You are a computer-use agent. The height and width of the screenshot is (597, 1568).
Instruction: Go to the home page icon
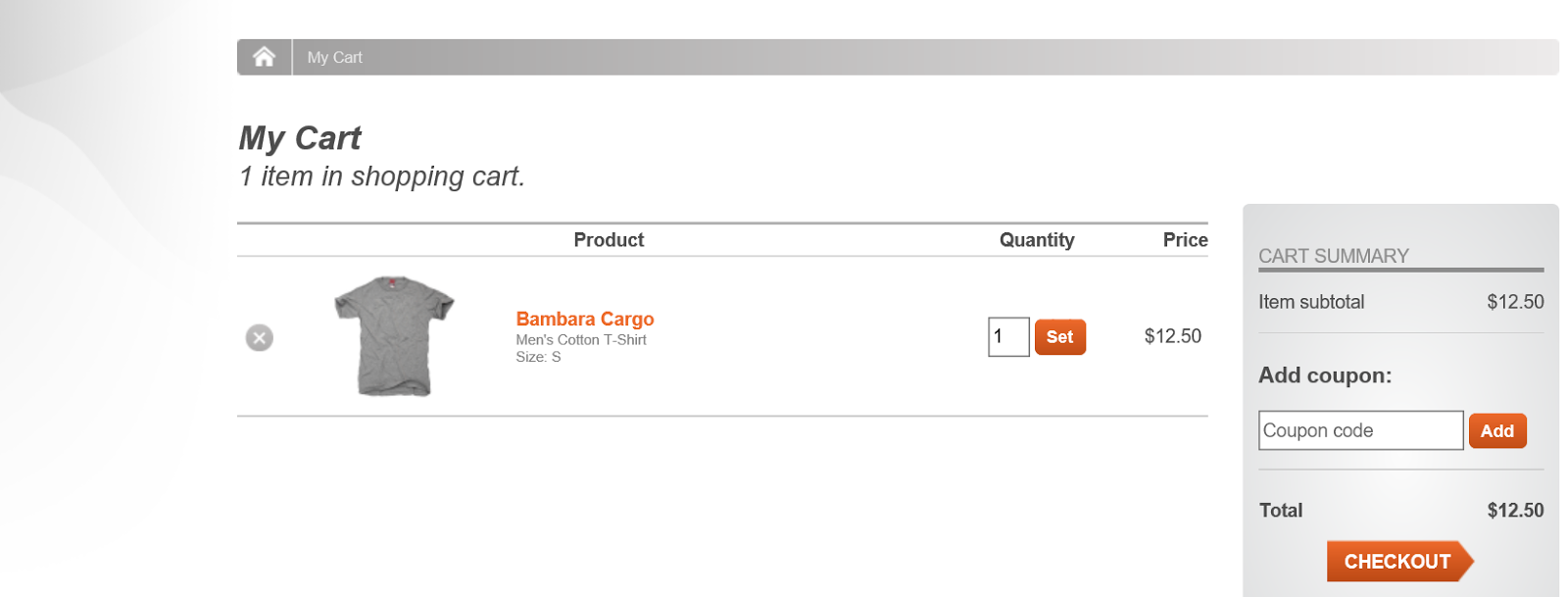pyautogui.click(x=264, y=57)
